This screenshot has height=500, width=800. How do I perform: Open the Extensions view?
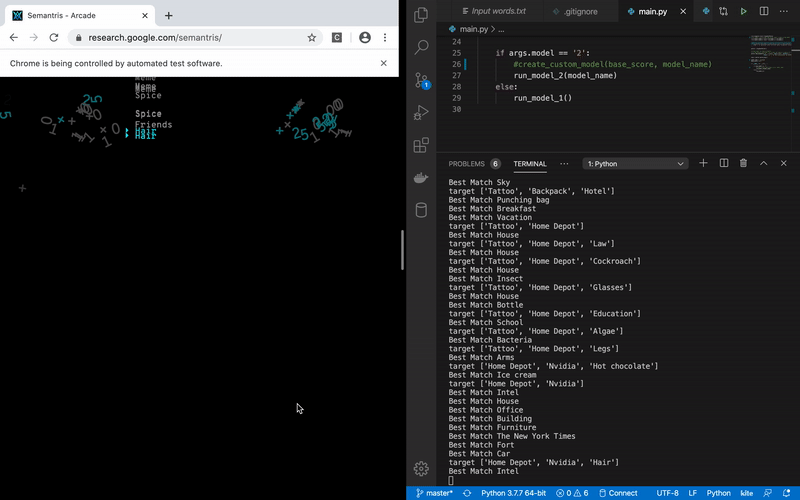421,145
